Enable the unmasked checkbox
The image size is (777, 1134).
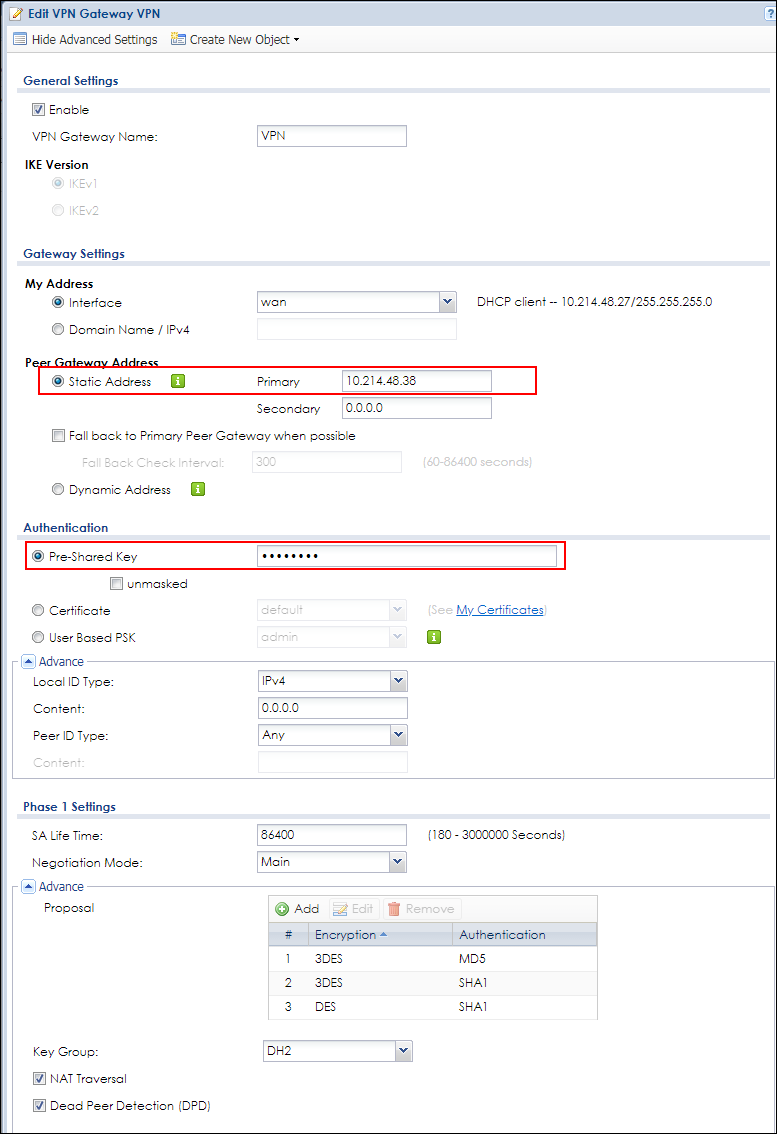pyautogui.click(x=117, y=584)
